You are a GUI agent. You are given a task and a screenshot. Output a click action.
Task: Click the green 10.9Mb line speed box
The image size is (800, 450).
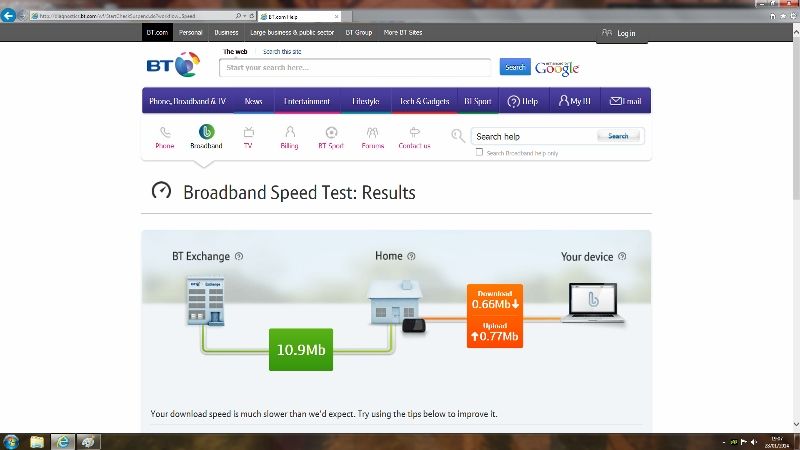301,349
